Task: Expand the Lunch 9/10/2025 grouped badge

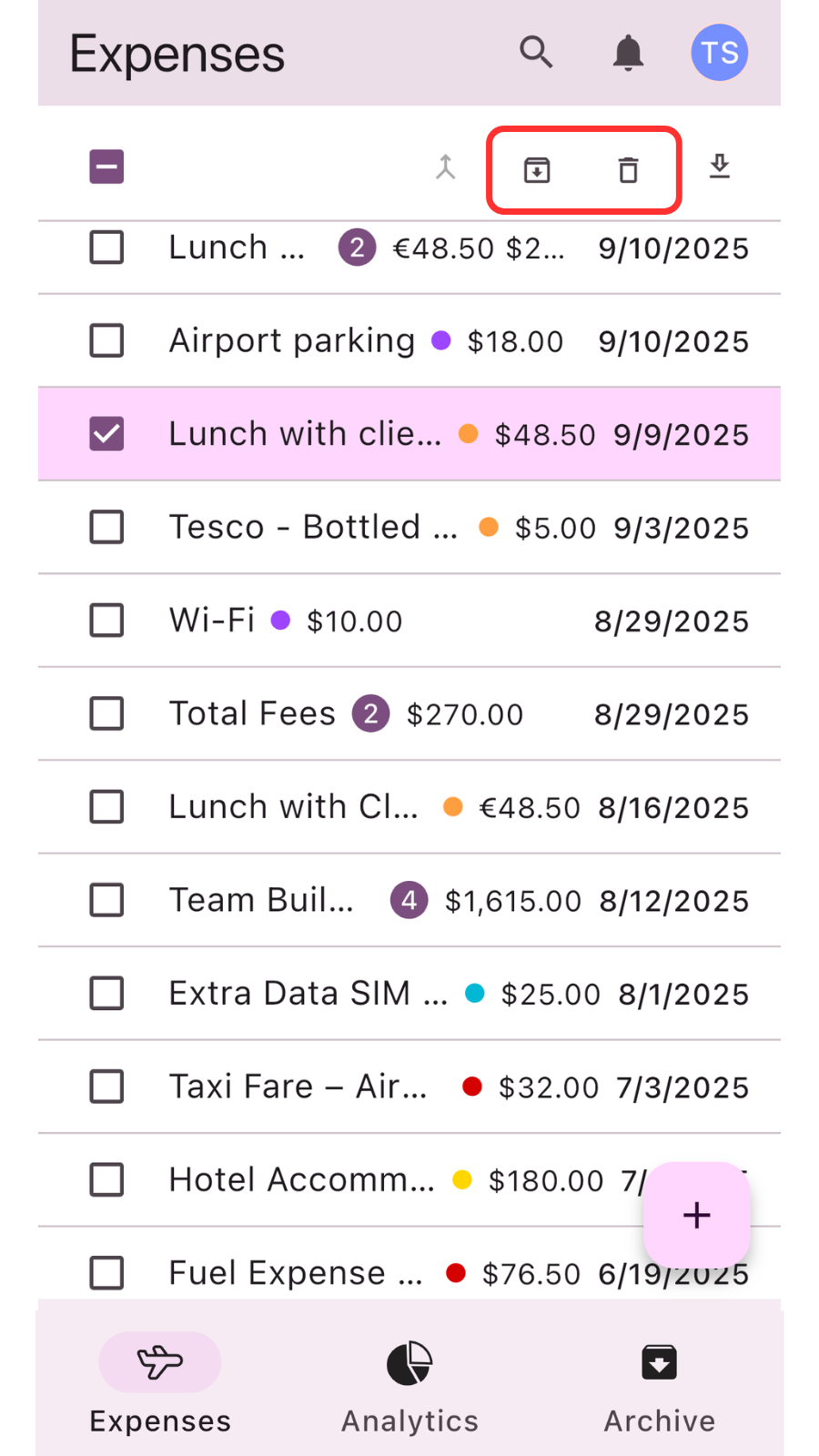Action: 357,248
